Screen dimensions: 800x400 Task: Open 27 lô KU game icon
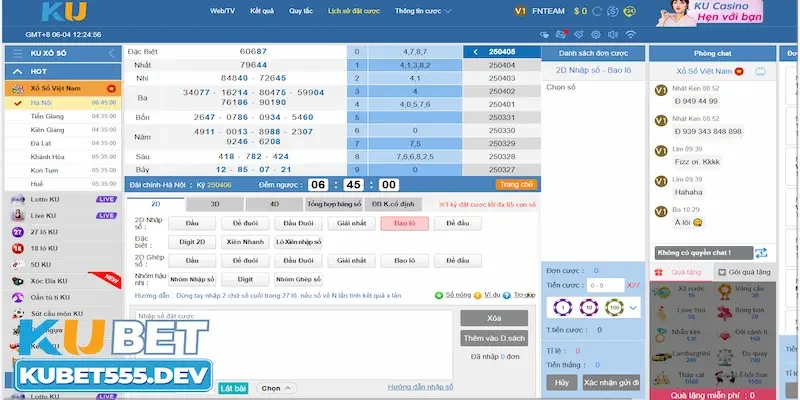tap(18, 232)
